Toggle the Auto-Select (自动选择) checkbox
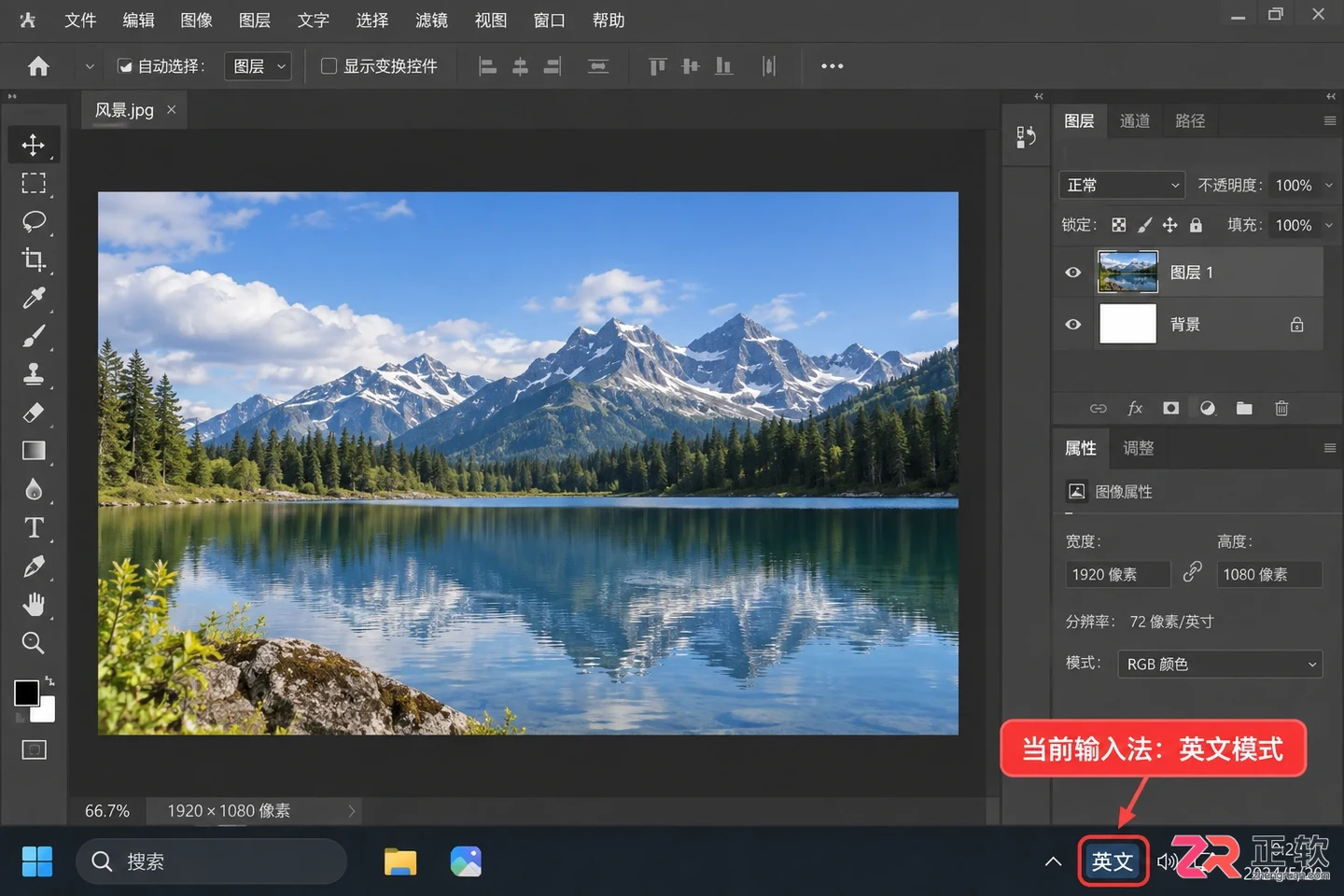1344x896 pixels. [125, 66]
